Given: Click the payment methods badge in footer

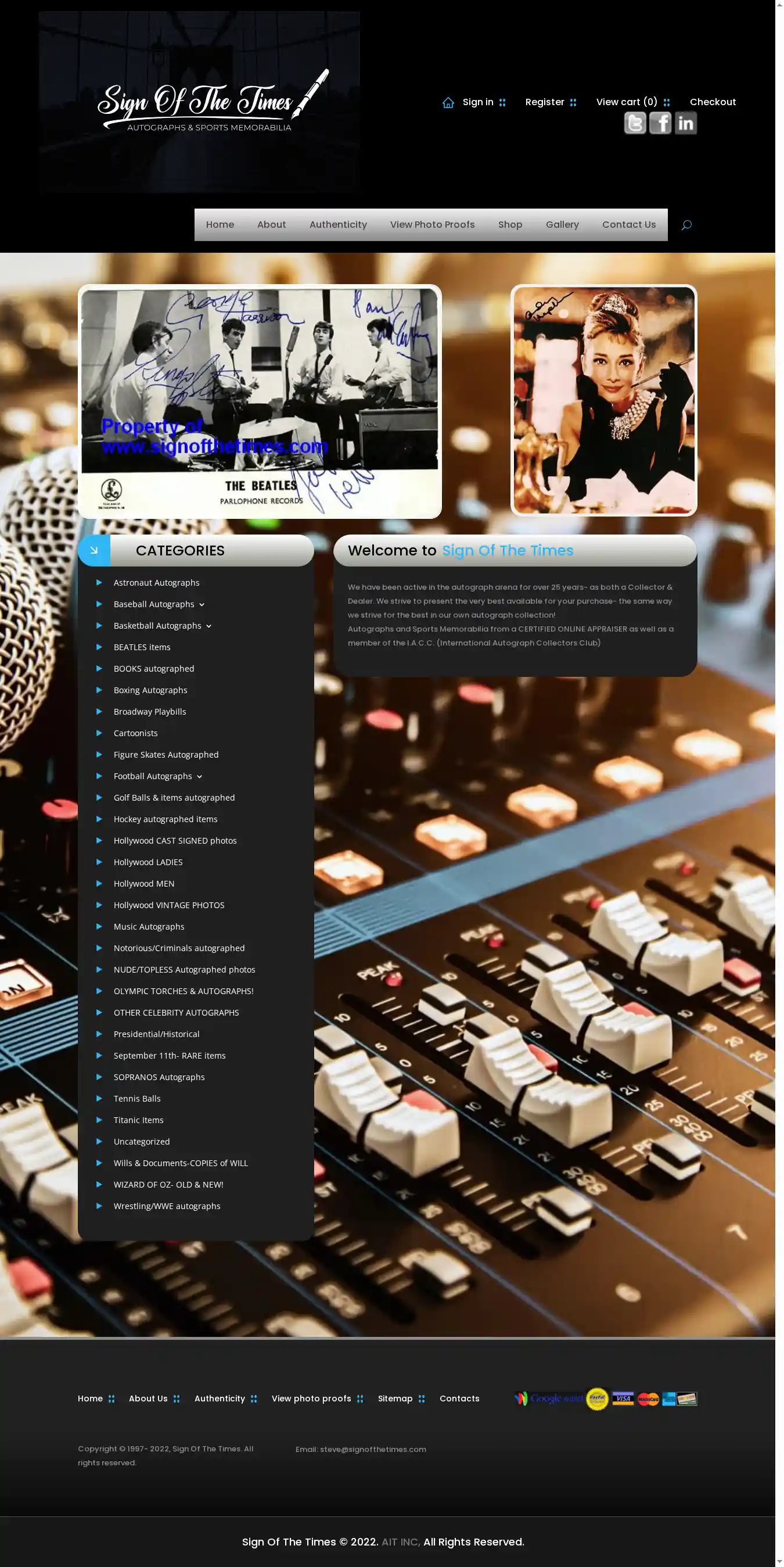Looking at the screenshot, I should pos(605,1399).
